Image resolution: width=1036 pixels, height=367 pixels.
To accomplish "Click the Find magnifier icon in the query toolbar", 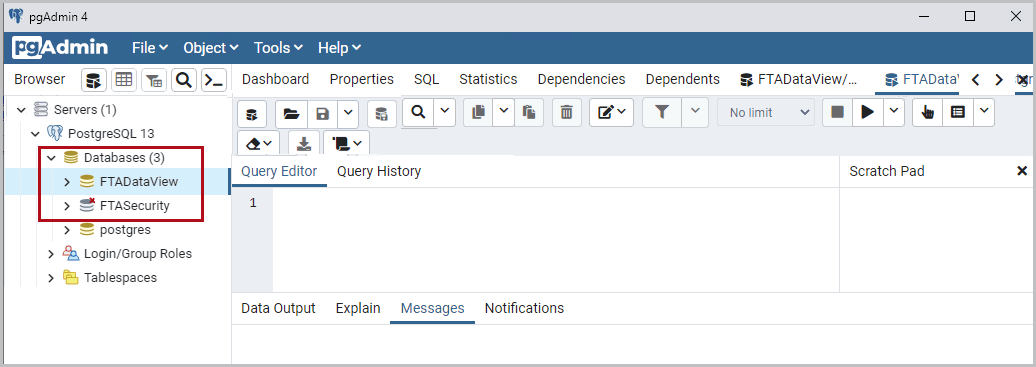I will pyautogui.click(x=418, y=112).
